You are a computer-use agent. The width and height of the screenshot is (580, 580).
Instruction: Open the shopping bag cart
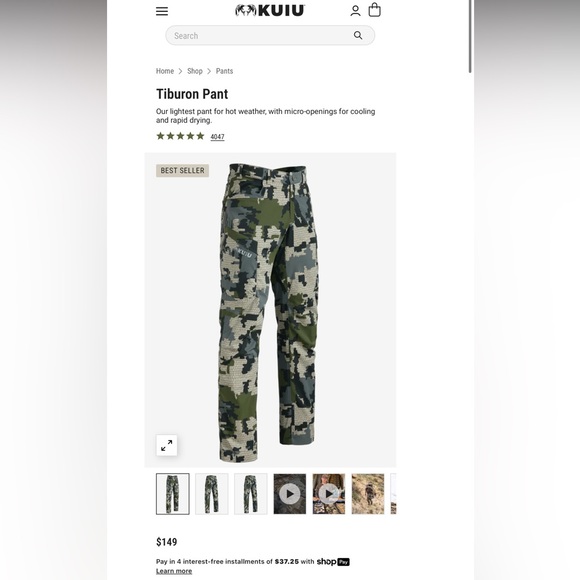[374, 10]
